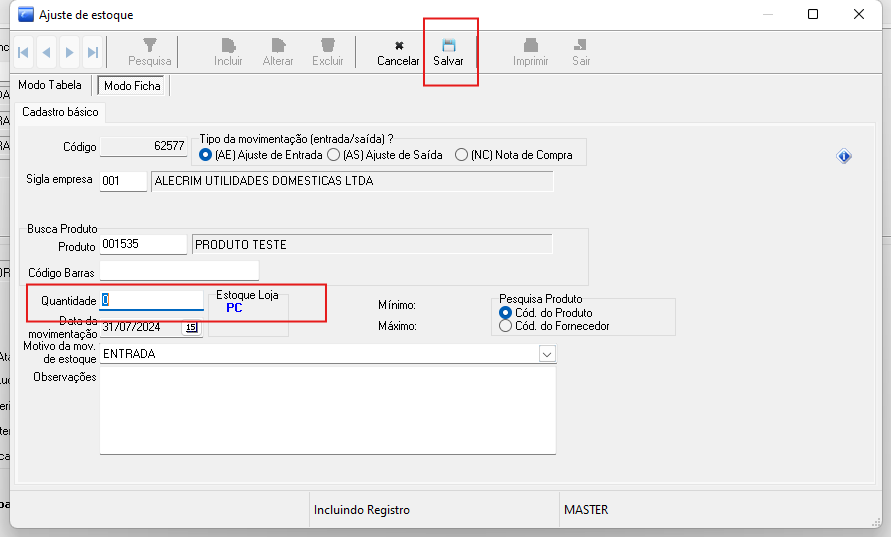The image size is (891, 537).
Task: Select the (AS) Ajuste de Saída option
Action: [334, 155]
